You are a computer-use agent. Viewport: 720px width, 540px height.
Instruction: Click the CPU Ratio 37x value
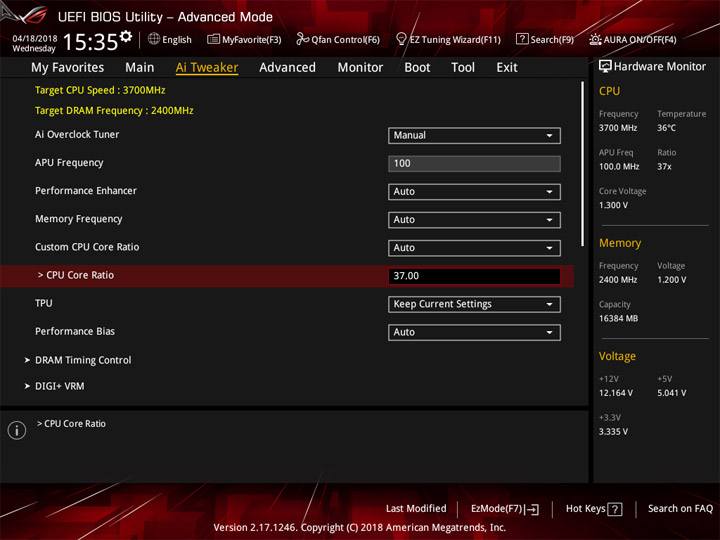(664, 167)
